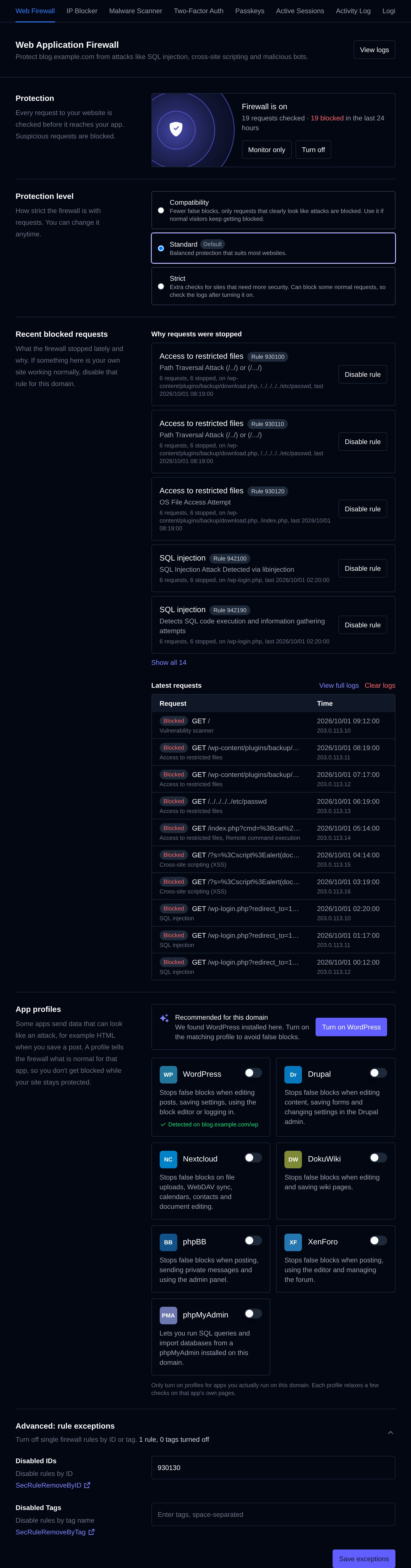The height and width of the screenshot is (1568, 411).
Task: Click the Turn off firewall button
Action: [x=313, y=150]
